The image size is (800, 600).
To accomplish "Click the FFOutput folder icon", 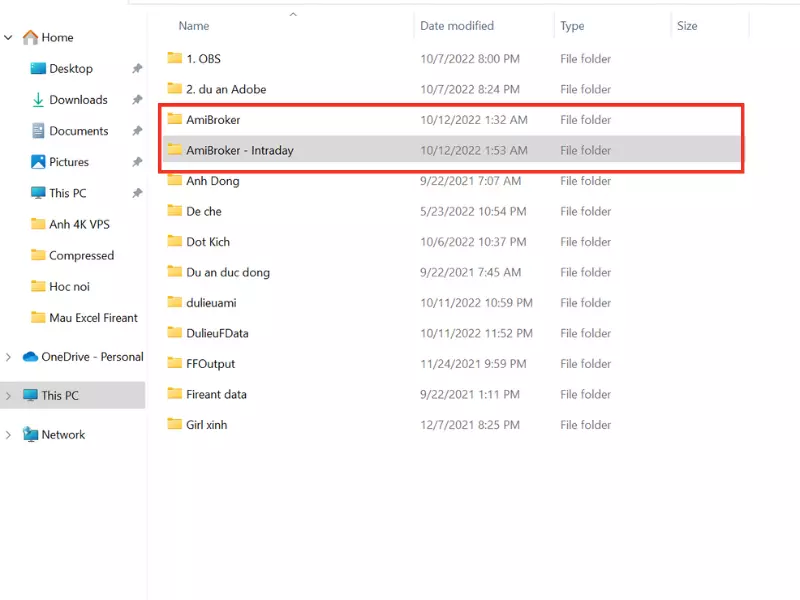I will click(x=174, y=363).
